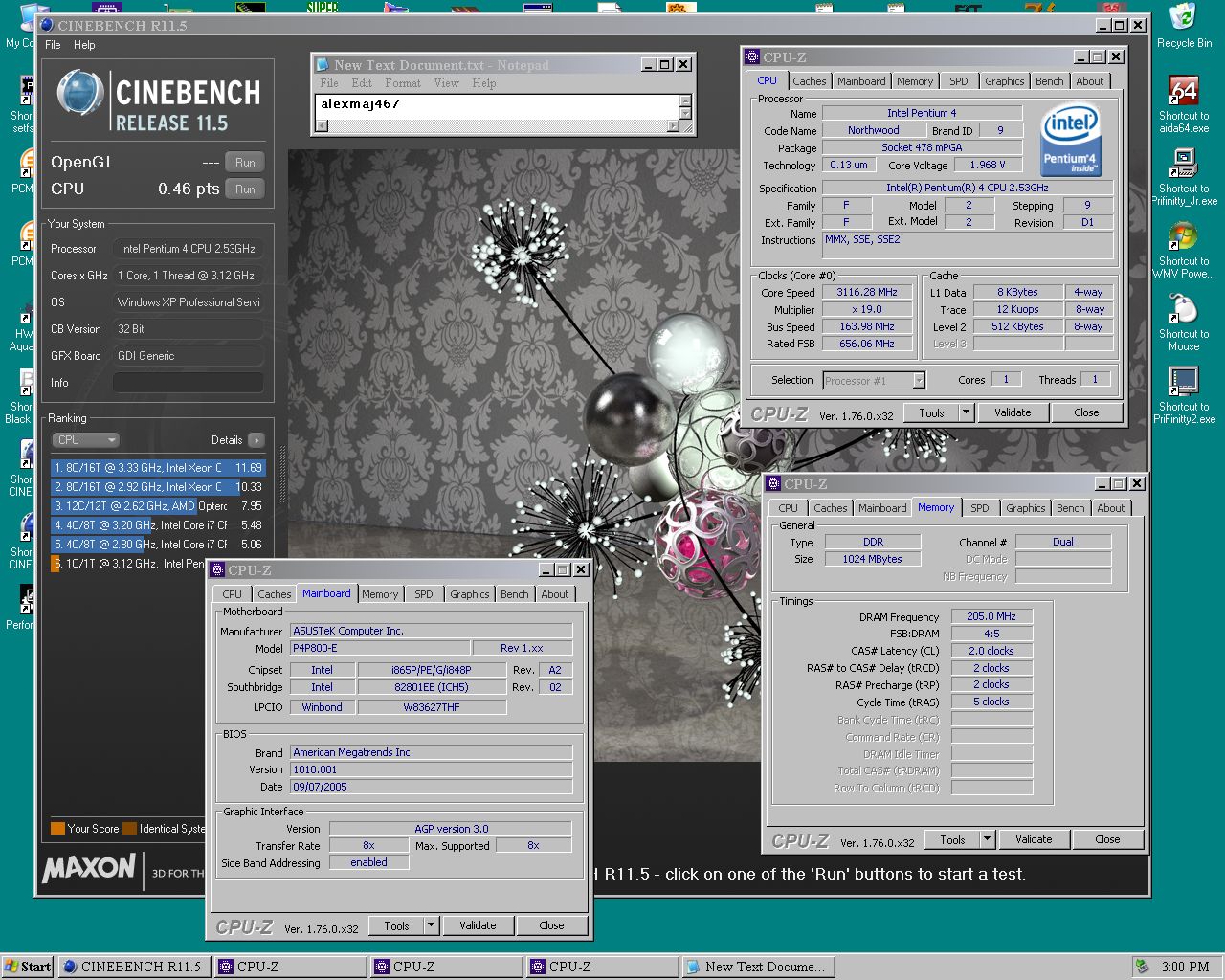Open the CPU ranking type dropdown
This screenshot has width=1225, height=980.
(85, 440)
